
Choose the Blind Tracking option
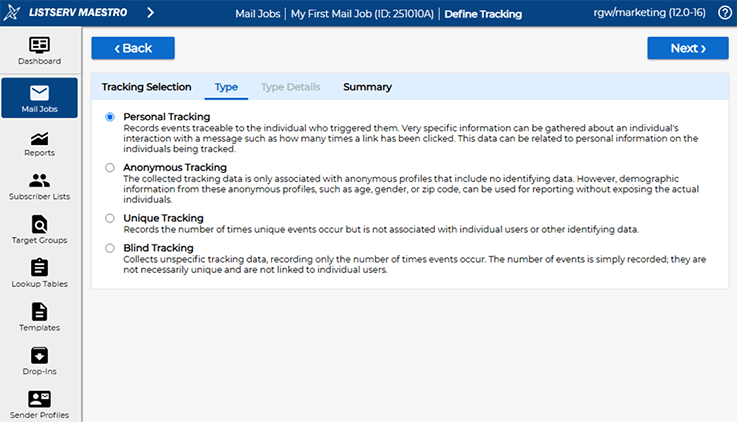click(x=110, y=248)
